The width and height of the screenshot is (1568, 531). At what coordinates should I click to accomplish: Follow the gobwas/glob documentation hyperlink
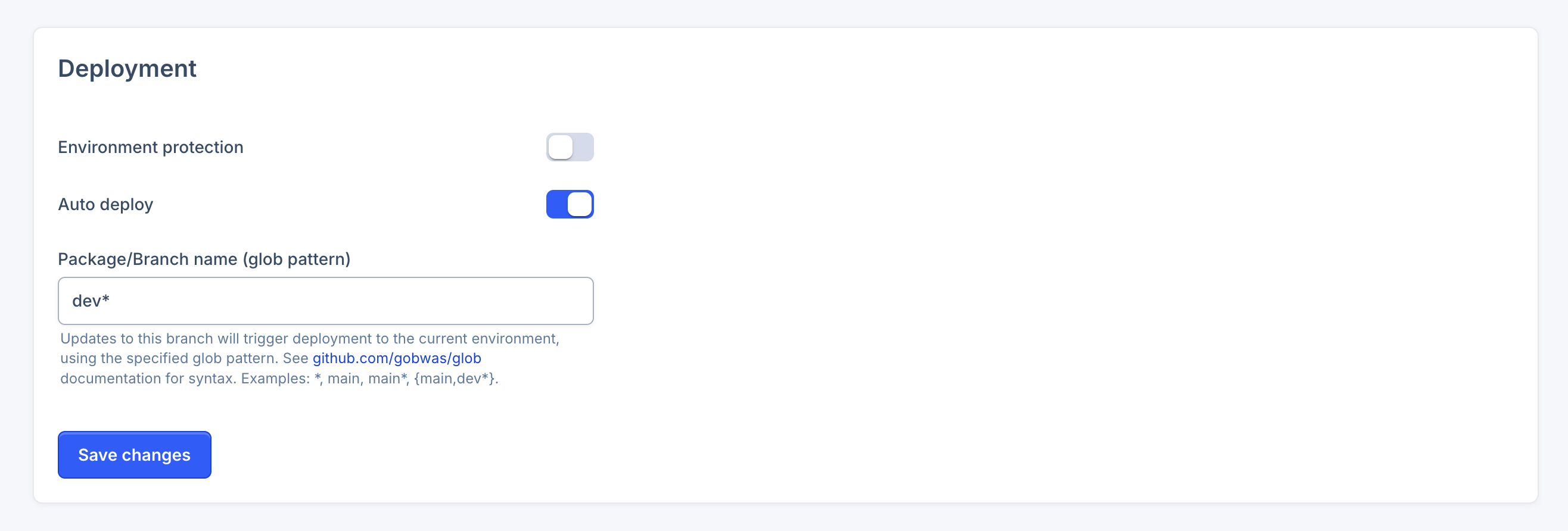point(397,358)
